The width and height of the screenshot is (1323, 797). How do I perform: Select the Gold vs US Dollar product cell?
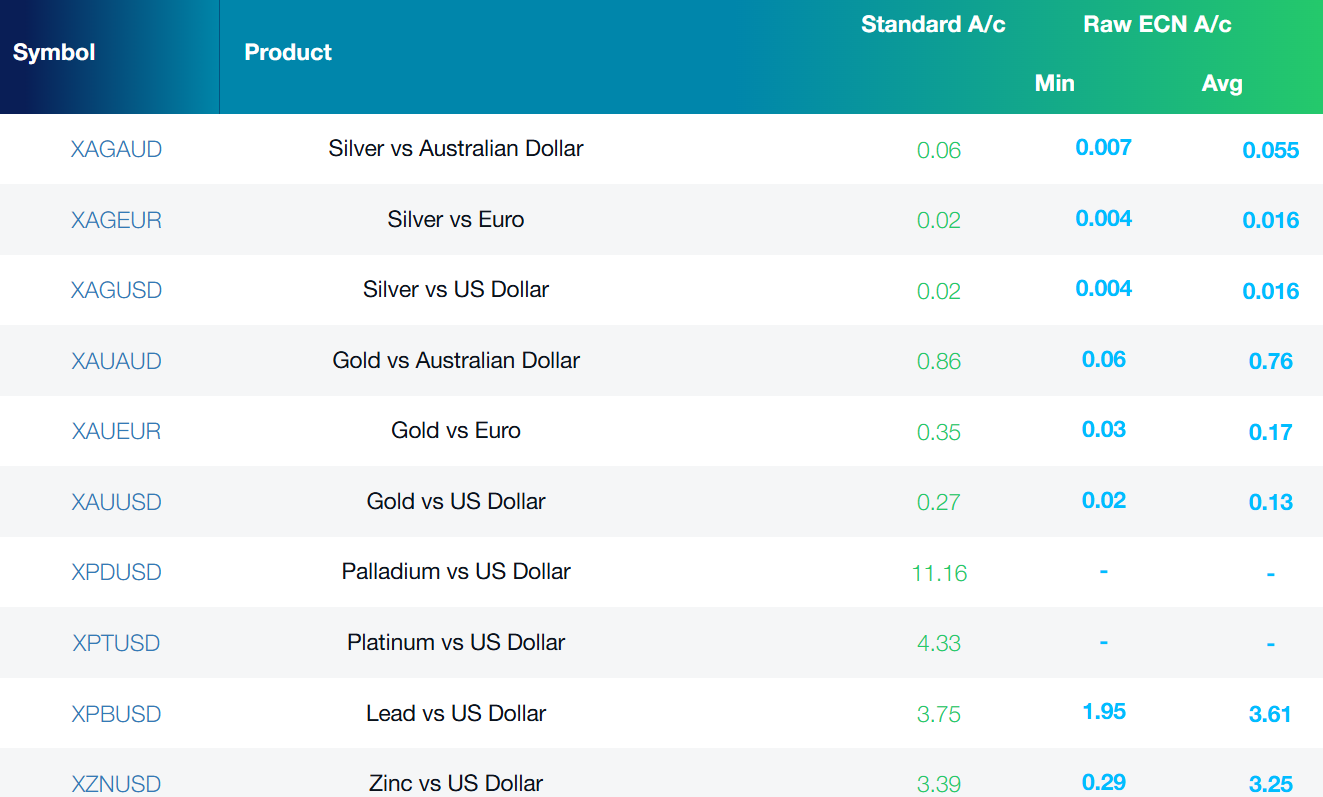(x=456, y=501)
